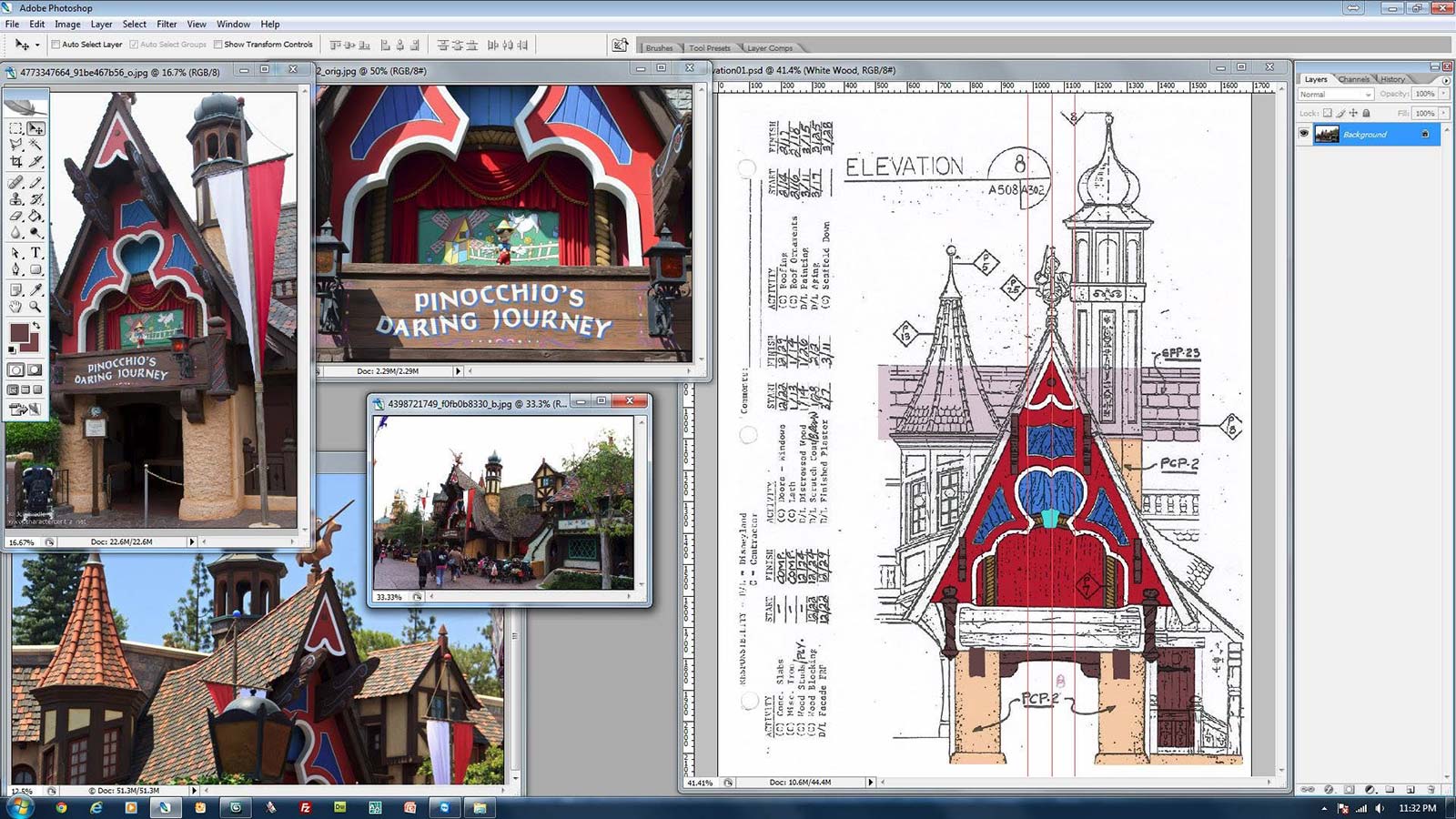Select the Rectangular Marquee tool
Screen dimensions: 1456x819
(16, 128)
